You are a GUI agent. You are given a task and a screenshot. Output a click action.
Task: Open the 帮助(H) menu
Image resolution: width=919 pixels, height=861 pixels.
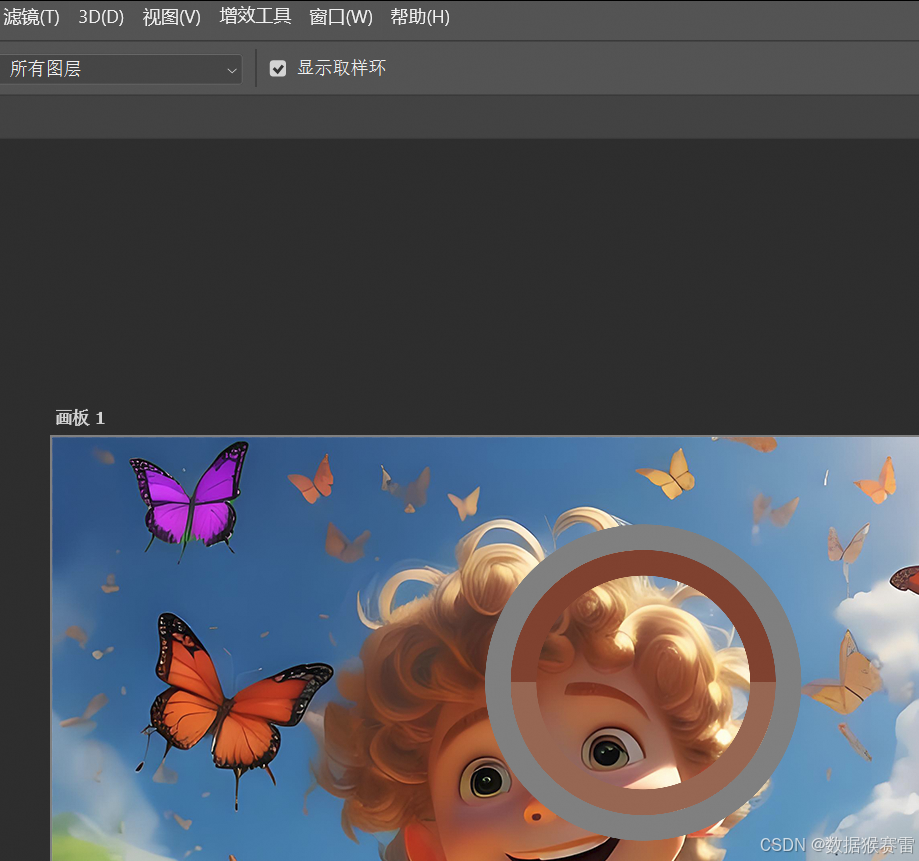coord(420,17)
